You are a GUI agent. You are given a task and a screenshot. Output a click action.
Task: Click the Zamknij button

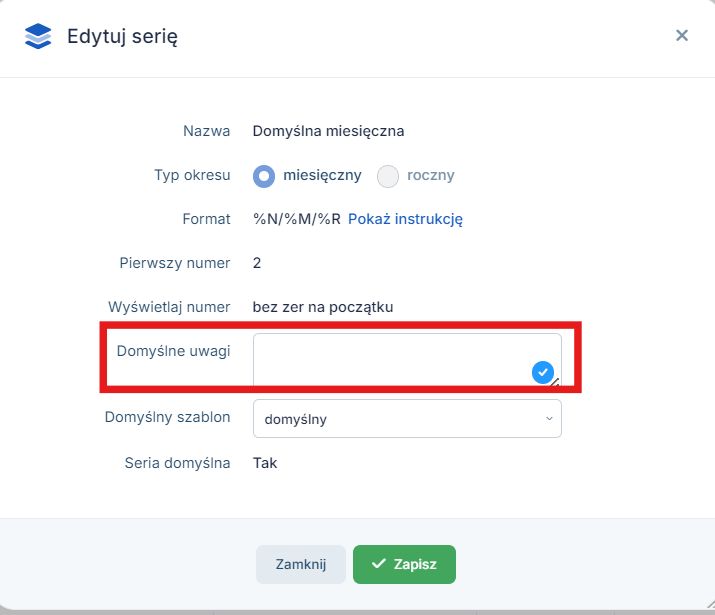pos(301,564)
